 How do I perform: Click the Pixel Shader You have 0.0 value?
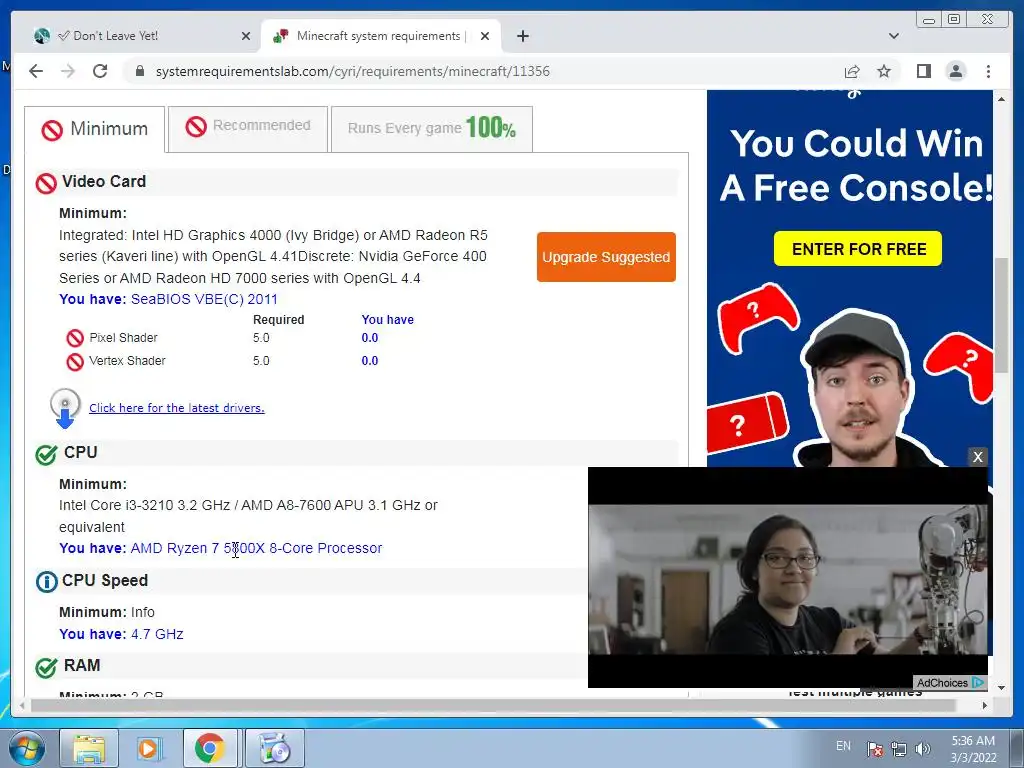tap(370, 338)
